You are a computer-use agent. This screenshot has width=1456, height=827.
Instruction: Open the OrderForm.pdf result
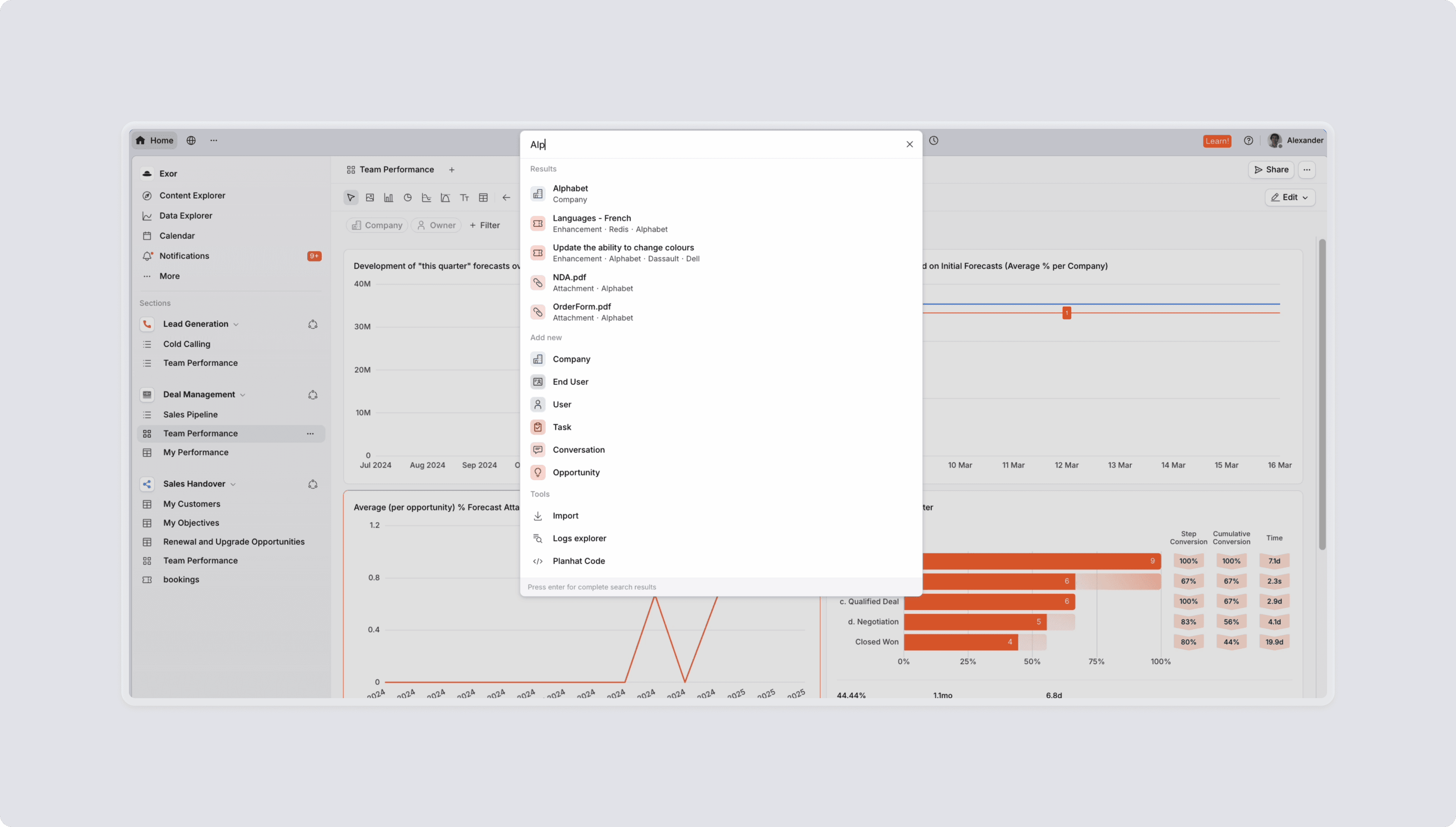click(x=720, y=312)
